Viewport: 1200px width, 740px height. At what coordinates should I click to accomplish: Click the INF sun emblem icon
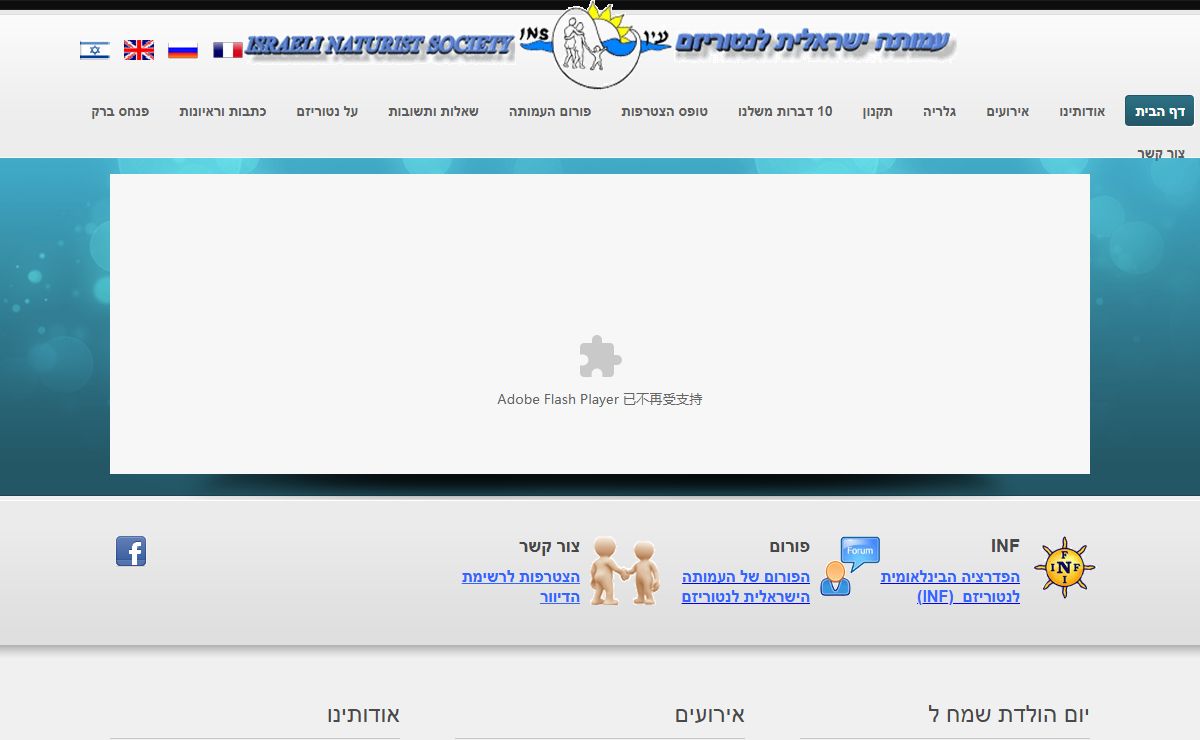pyautogui.click(x=1064, y=568)
